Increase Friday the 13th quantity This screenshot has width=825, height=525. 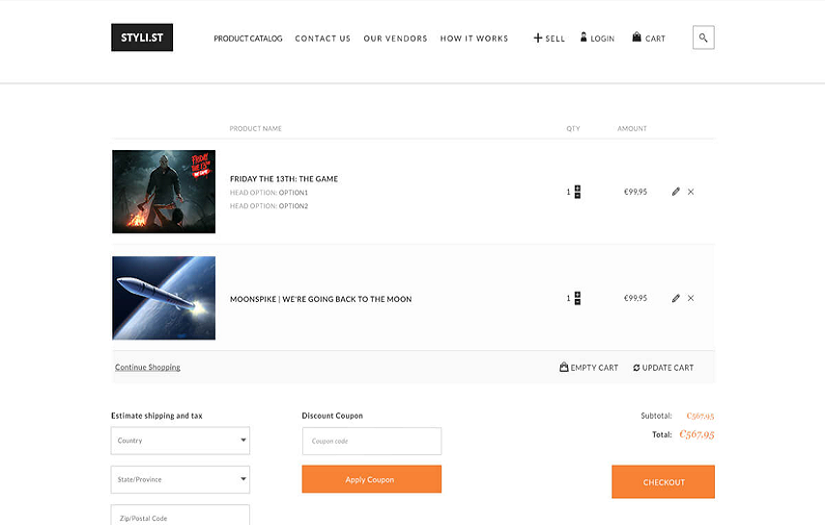pos(578,188)
